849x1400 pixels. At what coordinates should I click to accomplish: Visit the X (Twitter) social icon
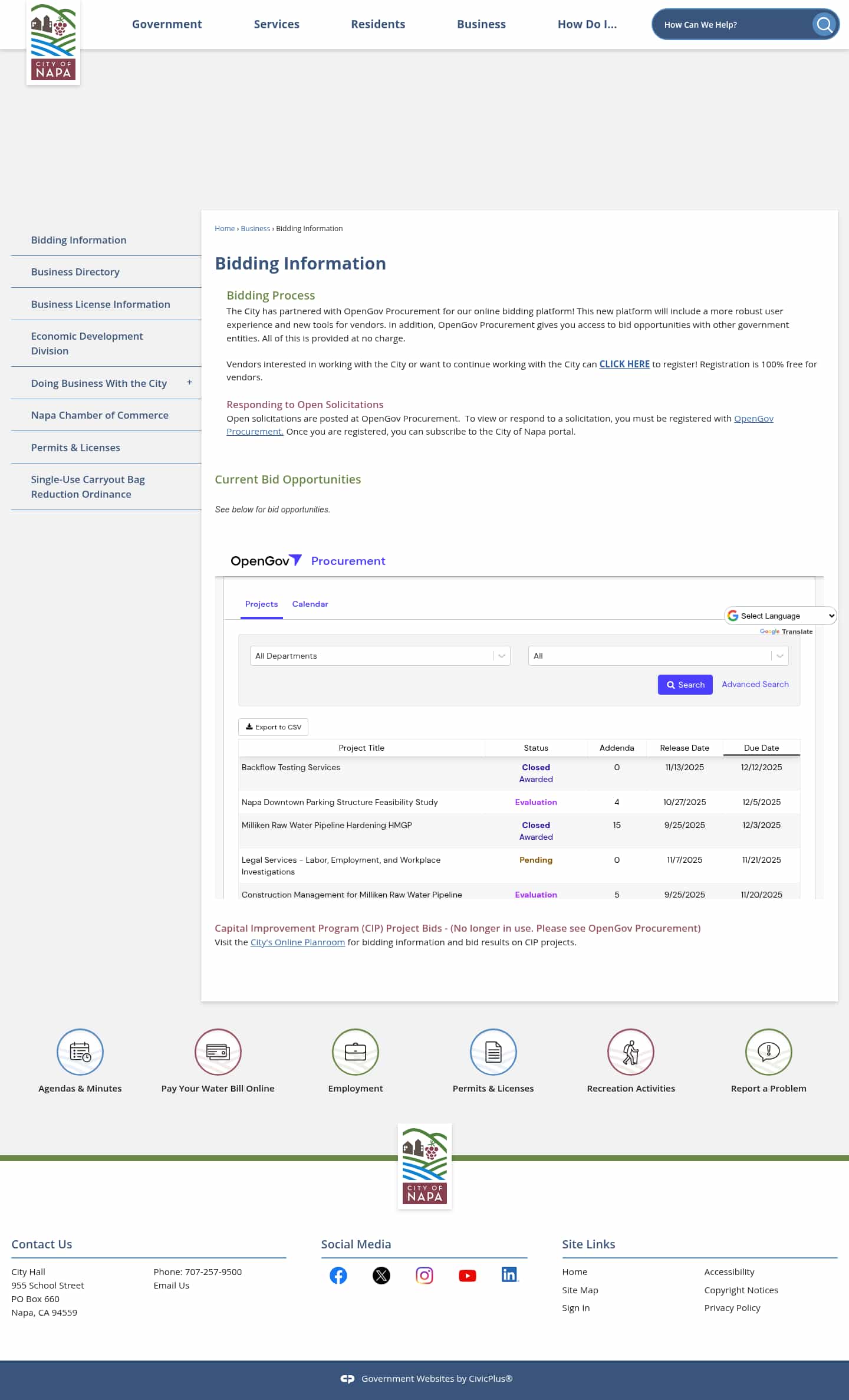pos(381,1275)
